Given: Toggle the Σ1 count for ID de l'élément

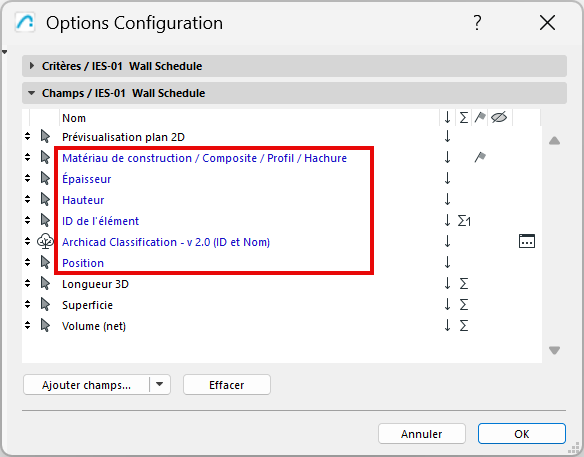Looking at the screenshot, I should (464, 221).
